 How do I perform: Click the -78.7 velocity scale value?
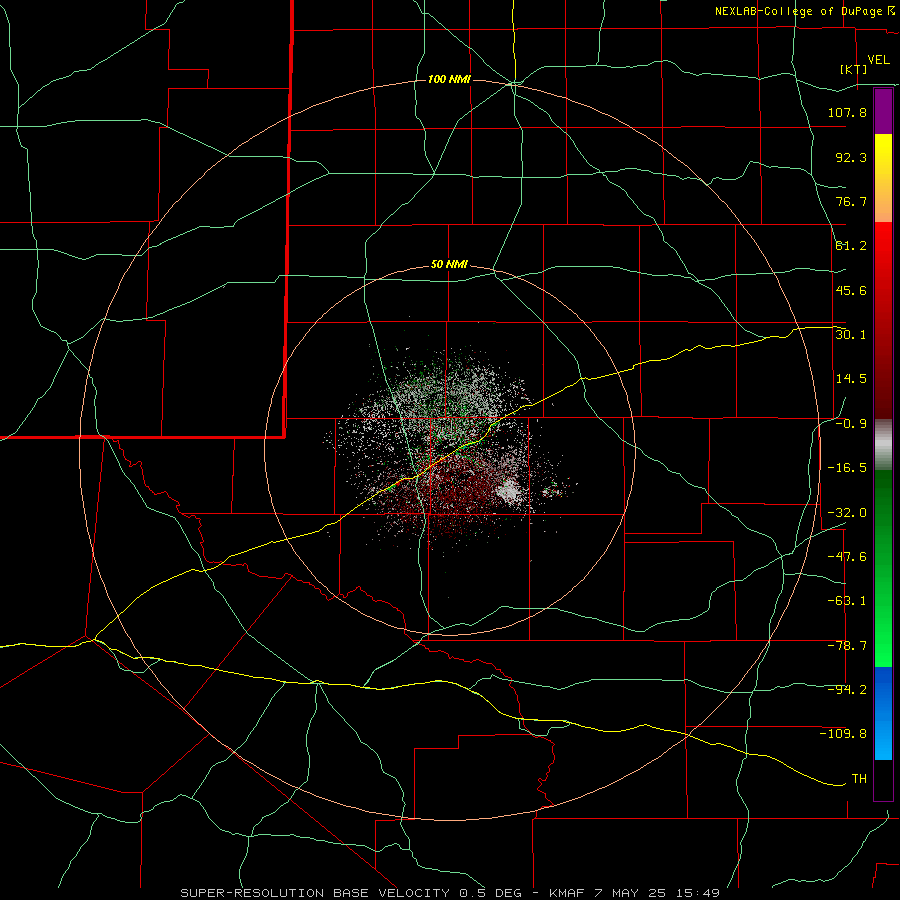point(847,646)
